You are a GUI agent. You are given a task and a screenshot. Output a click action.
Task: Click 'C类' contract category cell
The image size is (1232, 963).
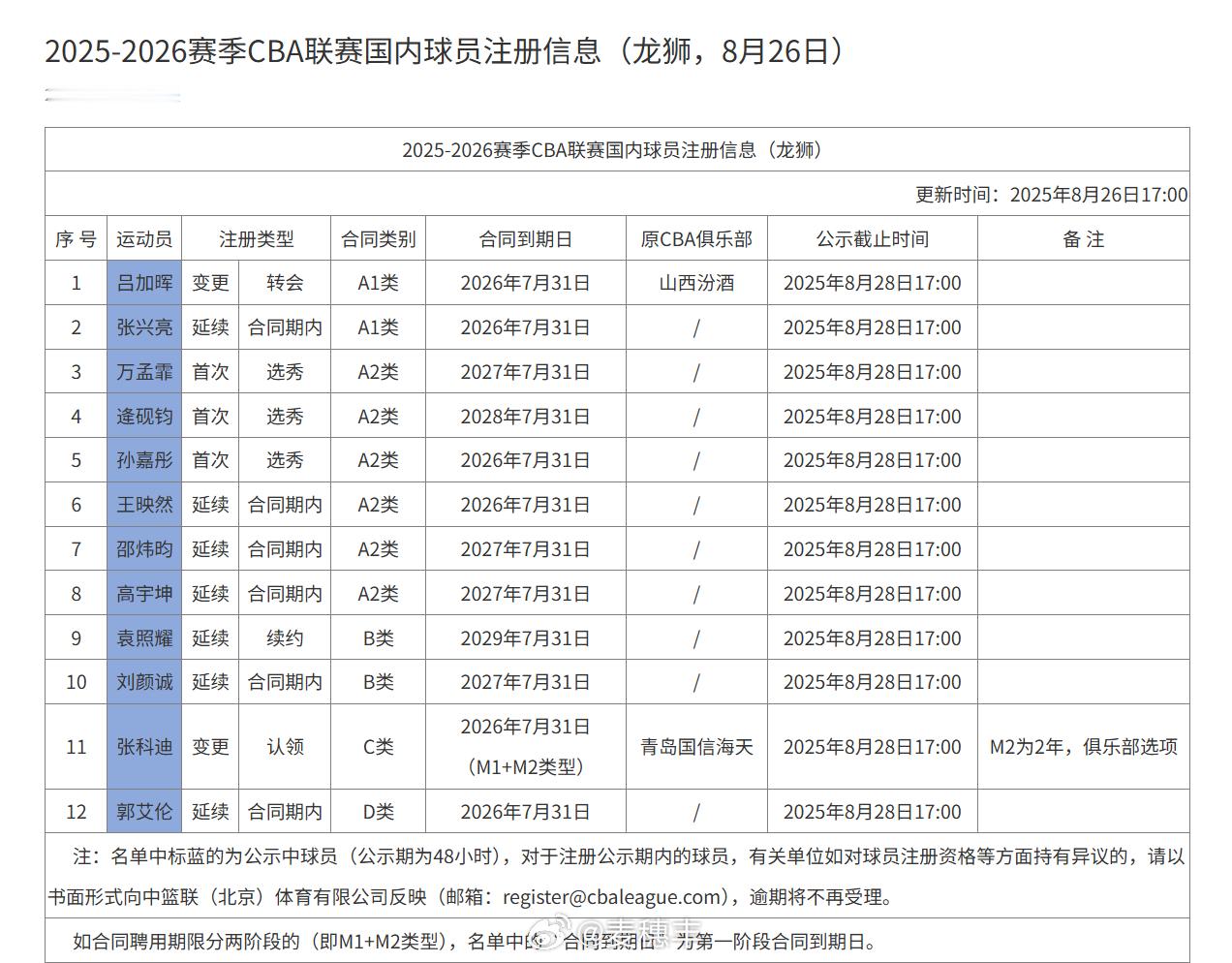coord(379,747)
